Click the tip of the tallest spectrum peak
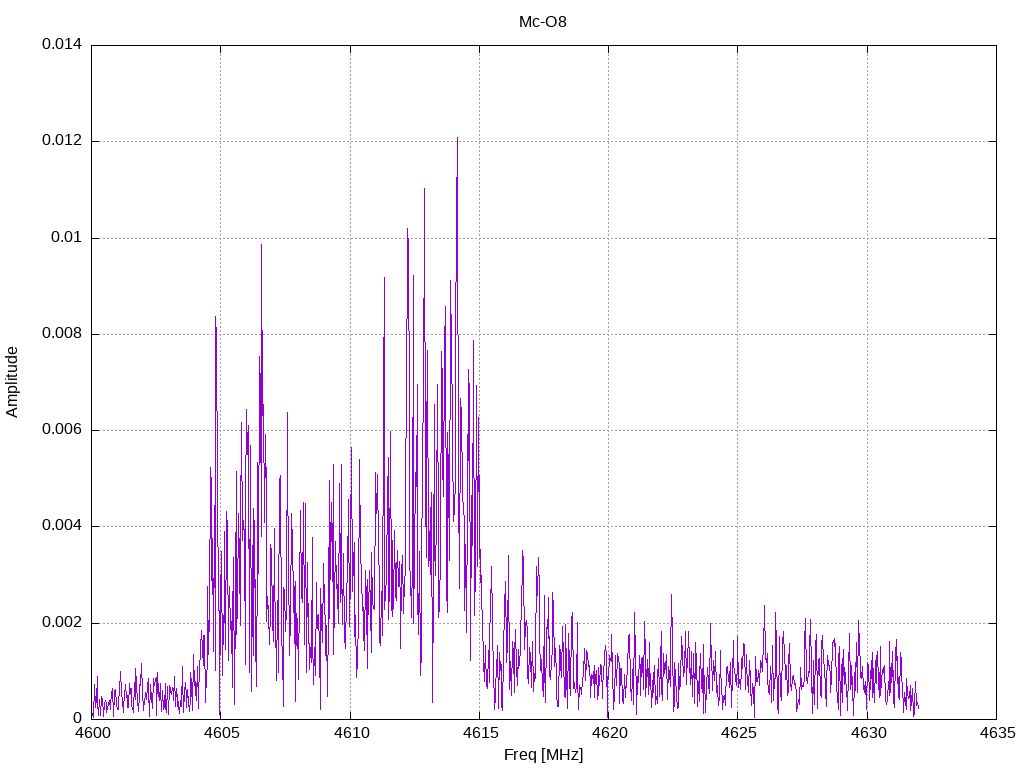 (457, 138)
